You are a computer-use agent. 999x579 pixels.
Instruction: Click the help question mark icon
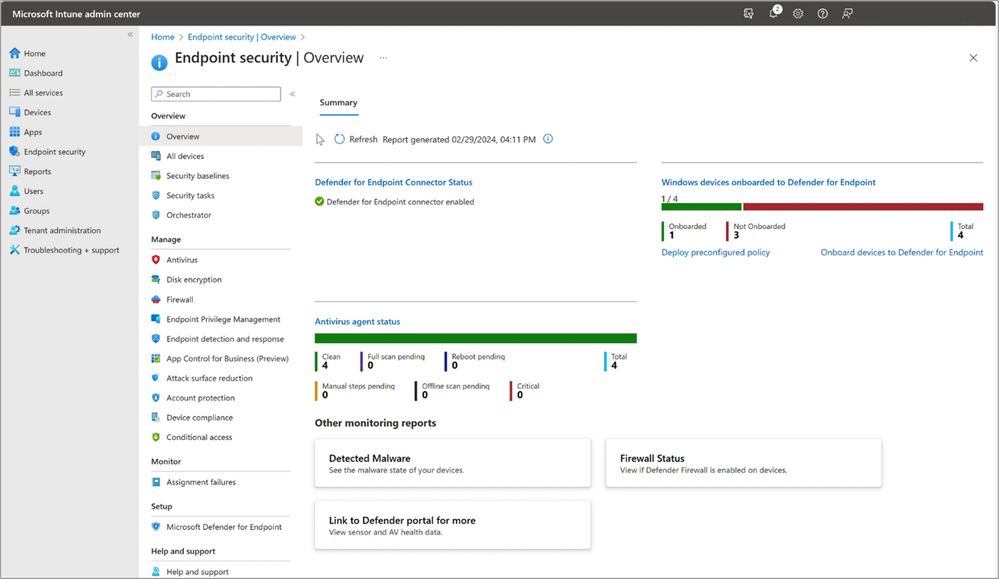[x=823, y=13]
